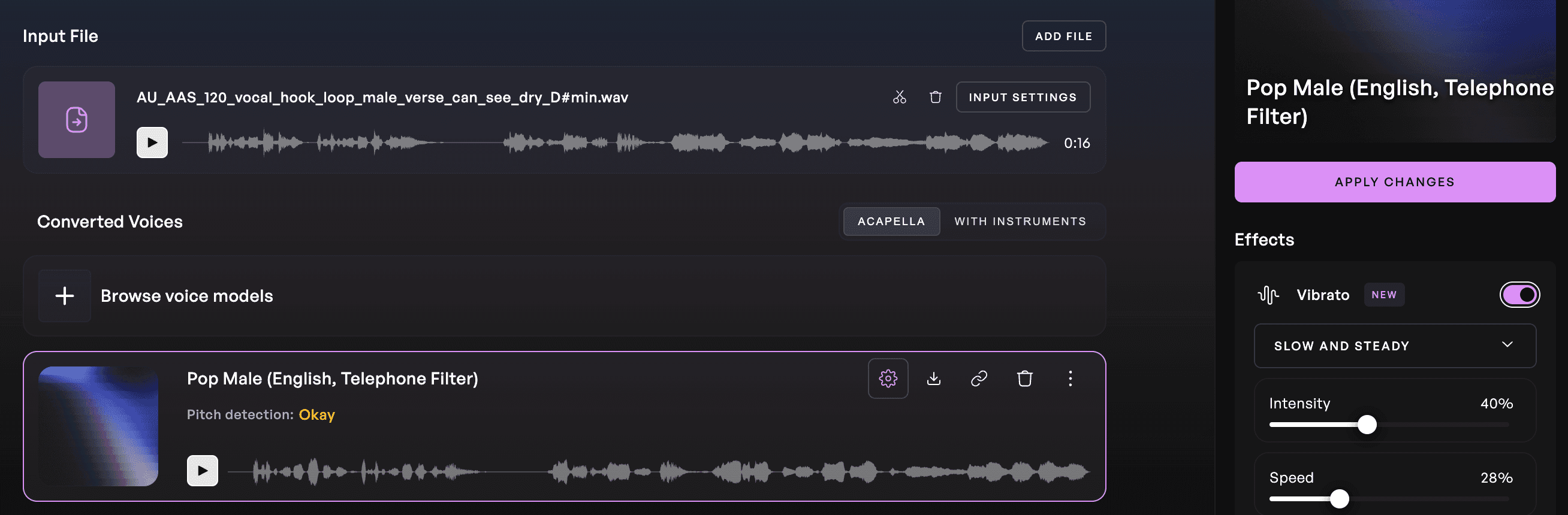
Task: Open Input Settings
Action: [x=1023, y=97]
